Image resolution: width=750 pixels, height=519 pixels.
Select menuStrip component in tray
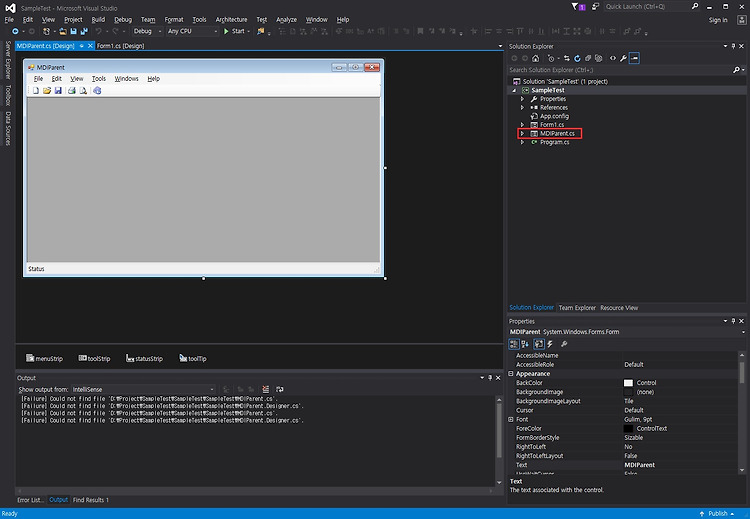(44, 358)
